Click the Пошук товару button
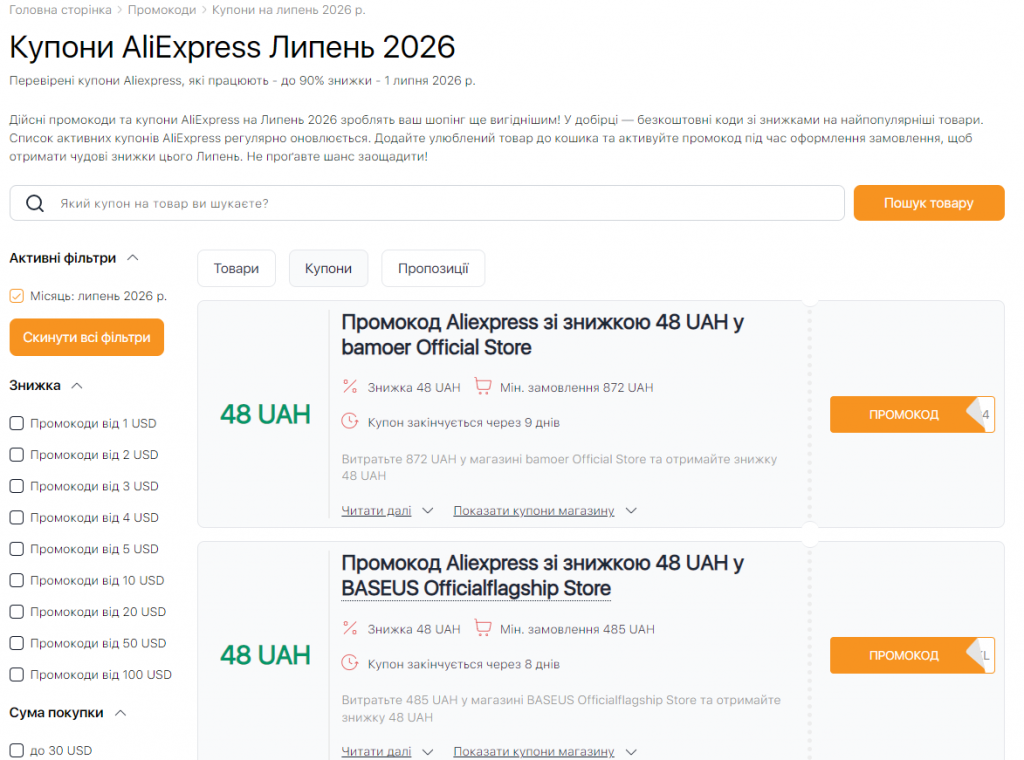 [x=929, y=203]
